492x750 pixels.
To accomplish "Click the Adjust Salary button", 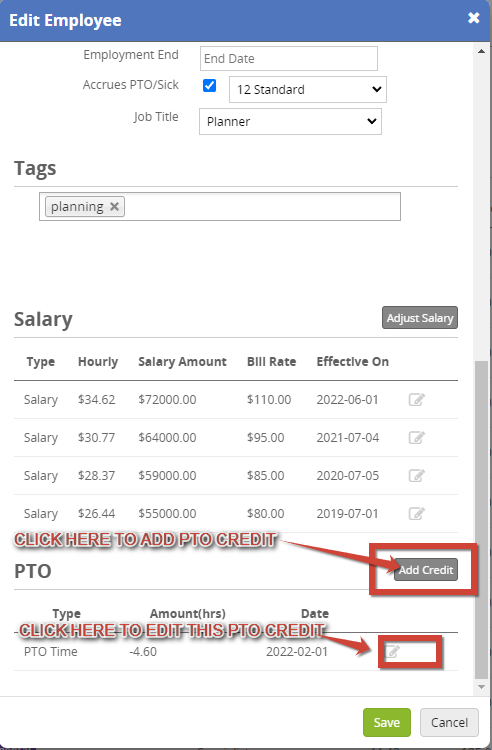I will (420, 318).
